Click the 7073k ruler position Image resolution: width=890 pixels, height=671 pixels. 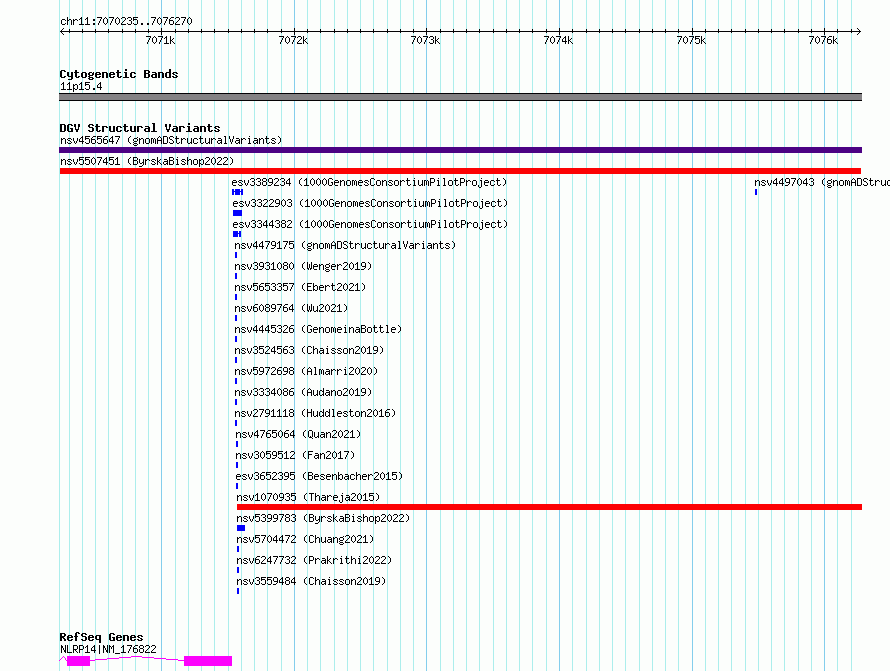tap(425, 40)
